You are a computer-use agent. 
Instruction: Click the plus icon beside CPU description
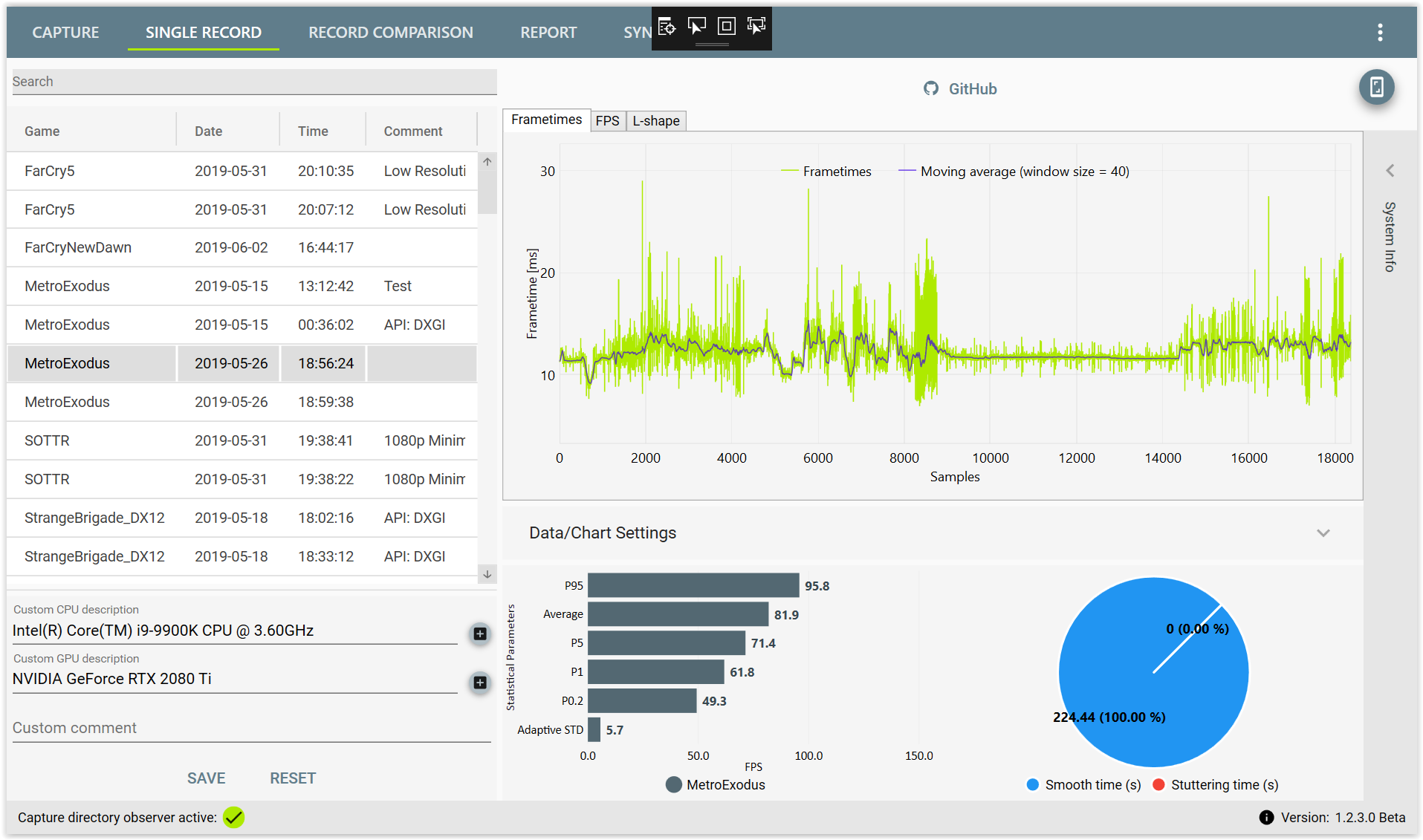[x=480, y=634]
